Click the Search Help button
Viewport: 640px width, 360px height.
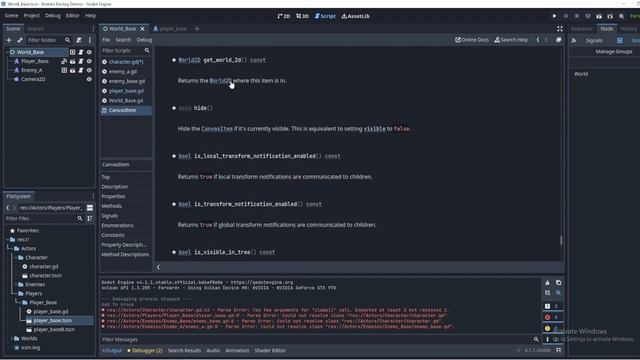point(511,40)
